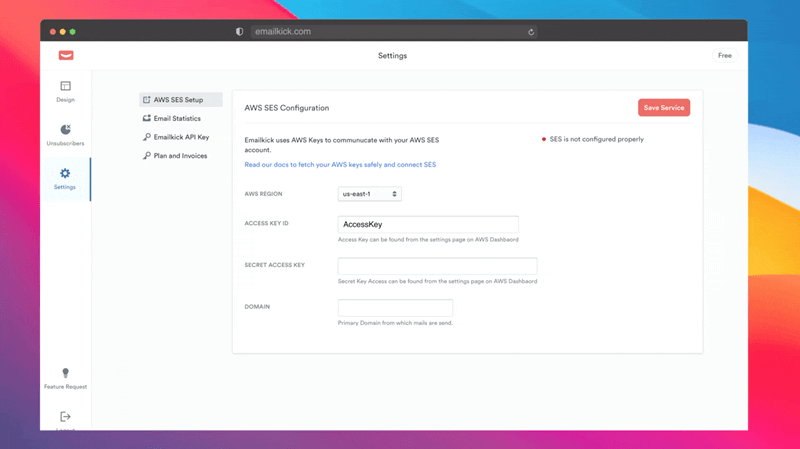Click the Free plan badge
Screen dimensions: 800x449
tap(724, 56)
